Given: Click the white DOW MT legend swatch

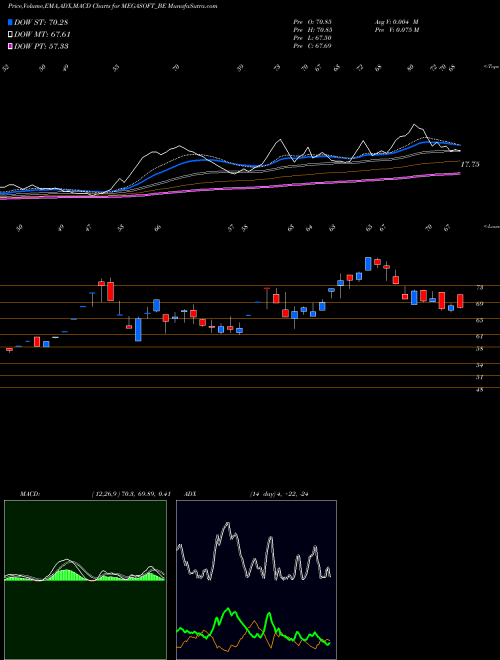Looking at the screenshot, I should click(x=10, y=34).
